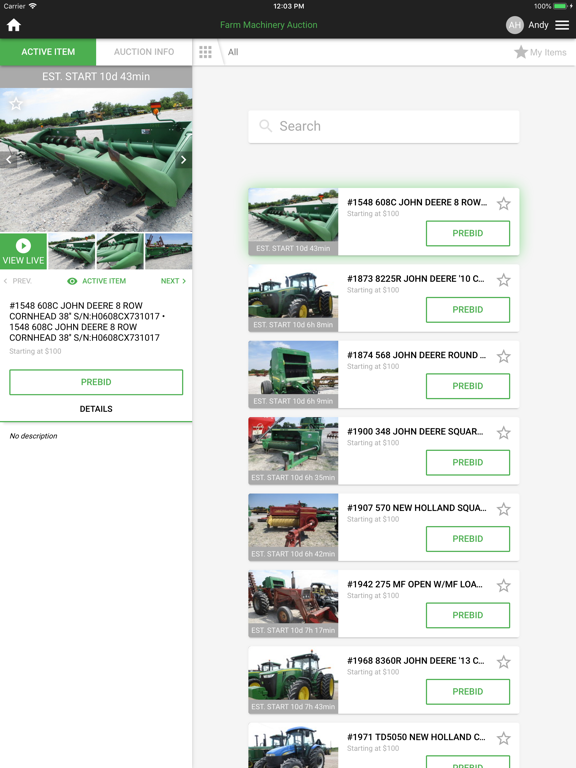Switch to the Auction Info tab

[x=144, y=52]
